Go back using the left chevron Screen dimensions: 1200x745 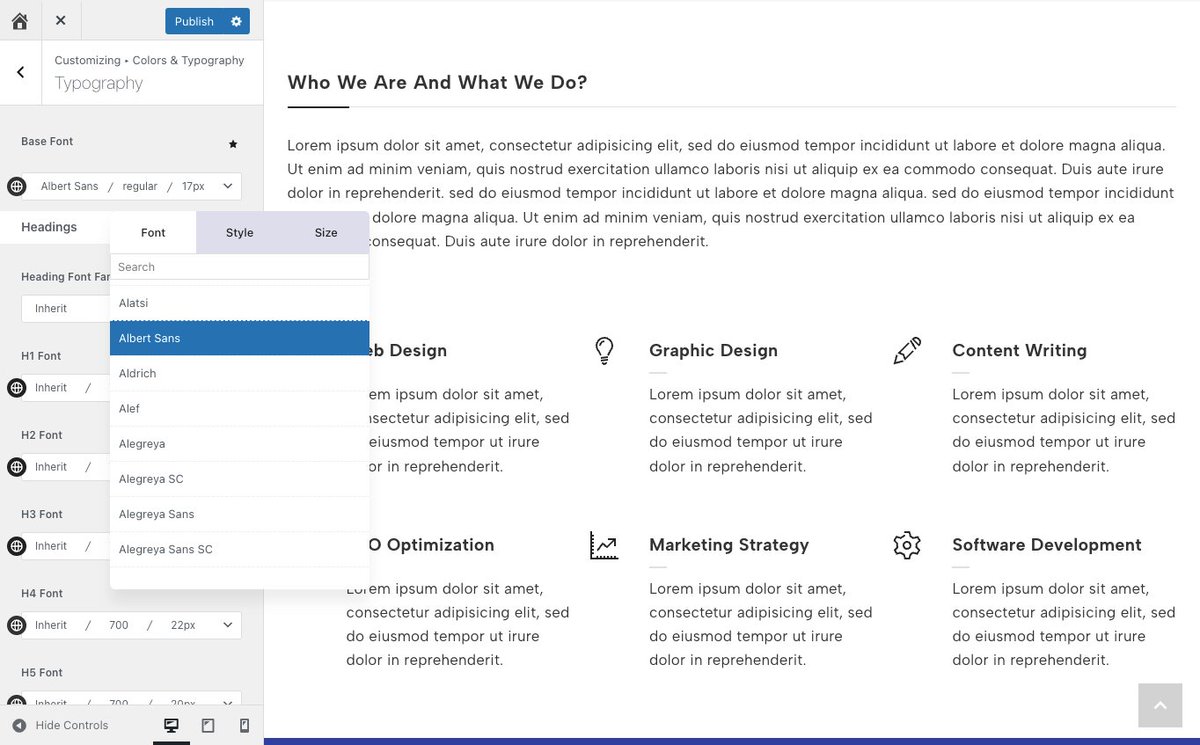click(20, 72)
